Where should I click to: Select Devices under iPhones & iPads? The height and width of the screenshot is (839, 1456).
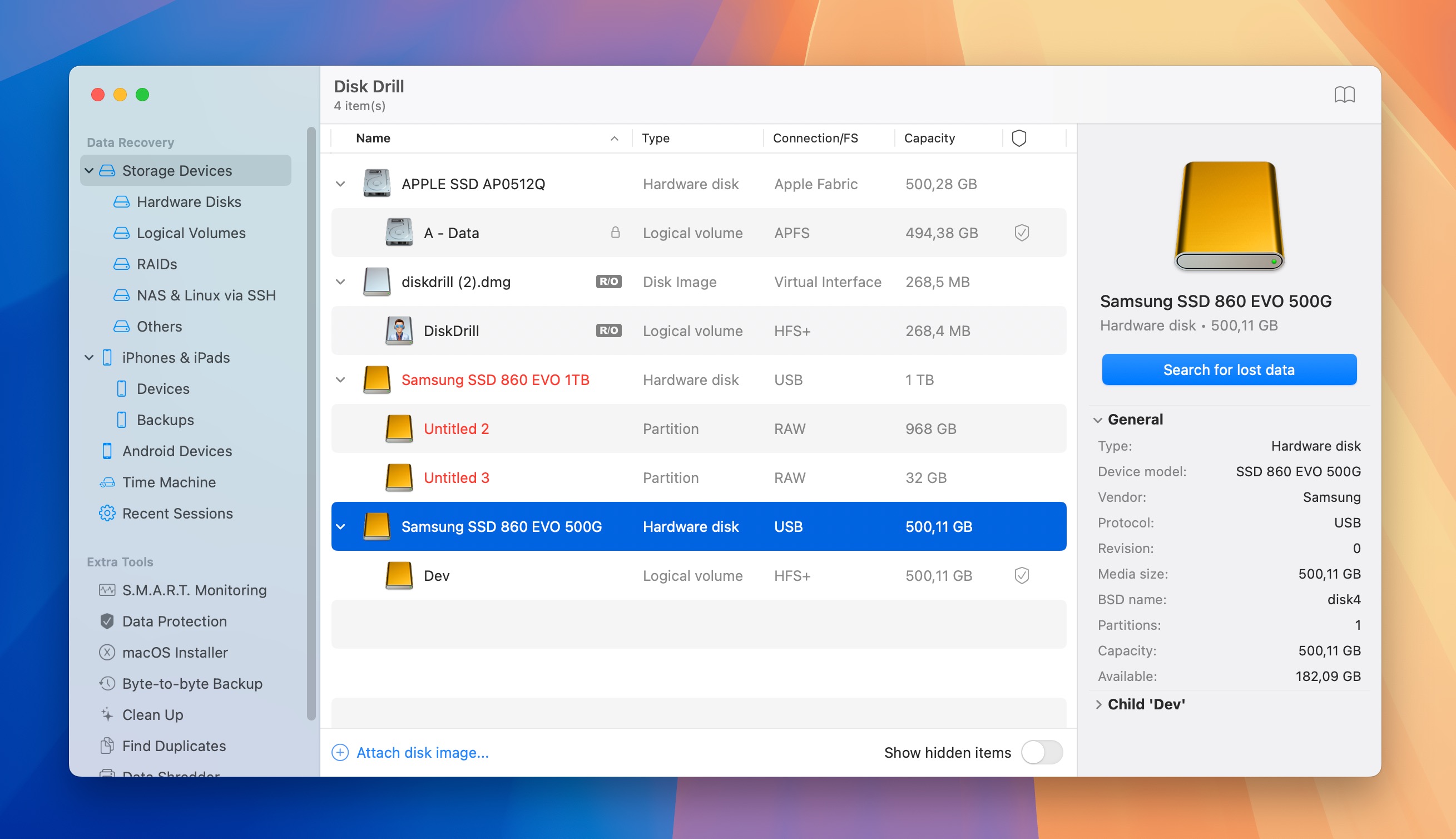pyautogui.click(x=152, y=388)
